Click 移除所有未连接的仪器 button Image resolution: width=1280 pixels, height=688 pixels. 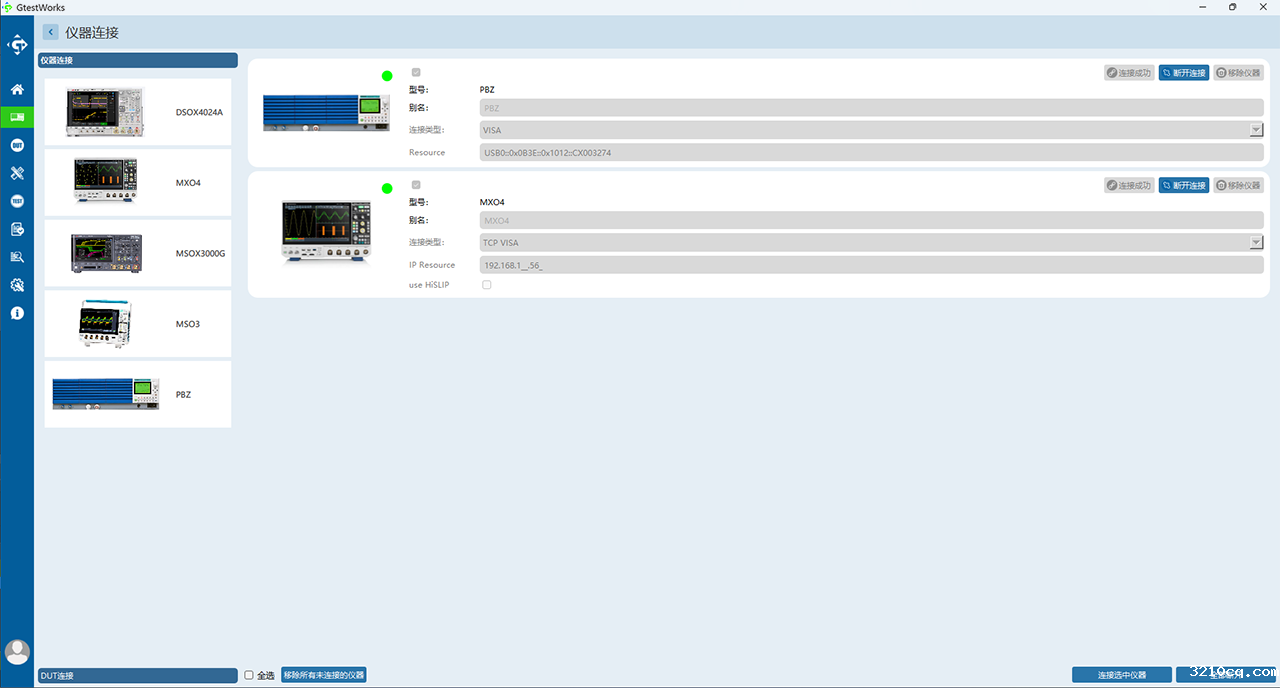(x=324, y=675)
